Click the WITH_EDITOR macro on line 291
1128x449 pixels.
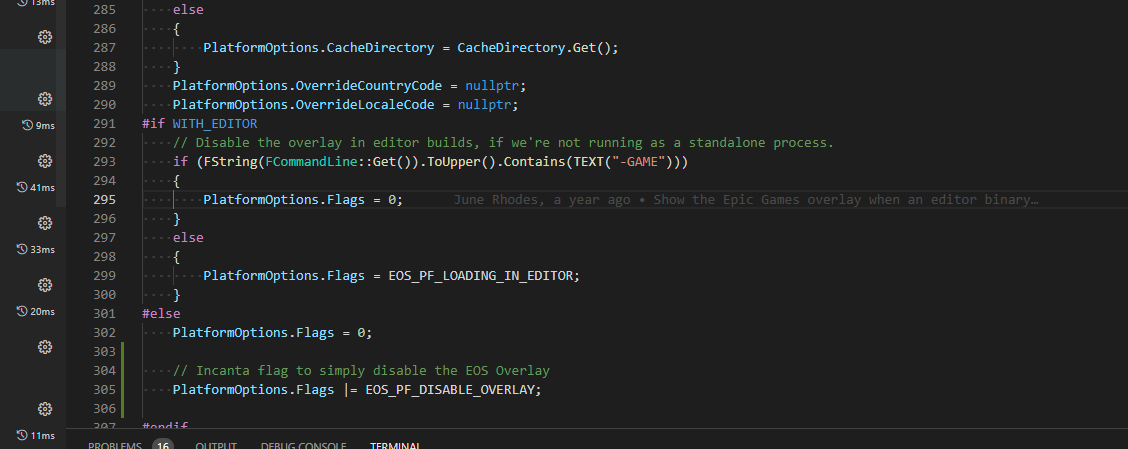(214, 124)
